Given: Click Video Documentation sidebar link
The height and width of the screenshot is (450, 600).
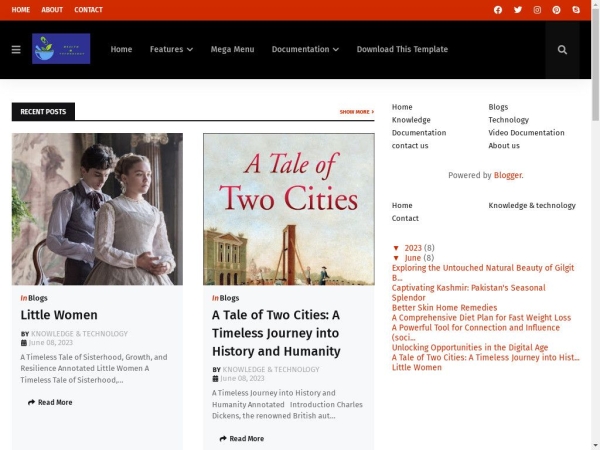Looking at the screenshot, I should tap(526, 133).
